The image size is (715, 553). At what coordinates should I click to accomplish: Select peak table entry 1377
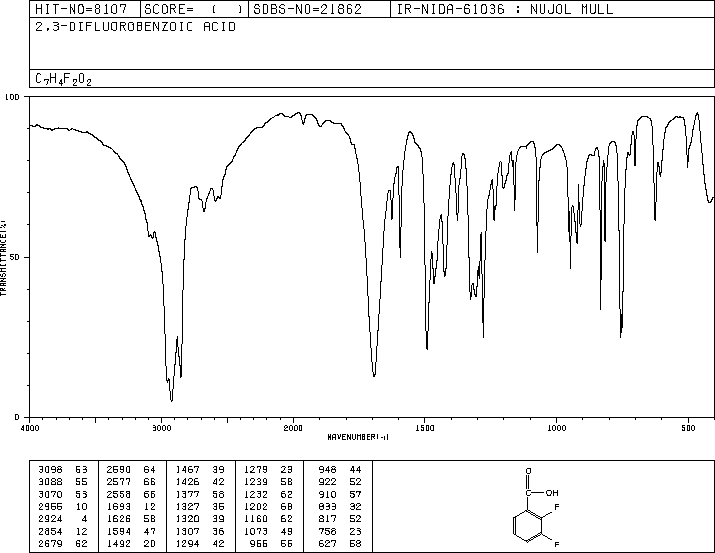[200, 494]
